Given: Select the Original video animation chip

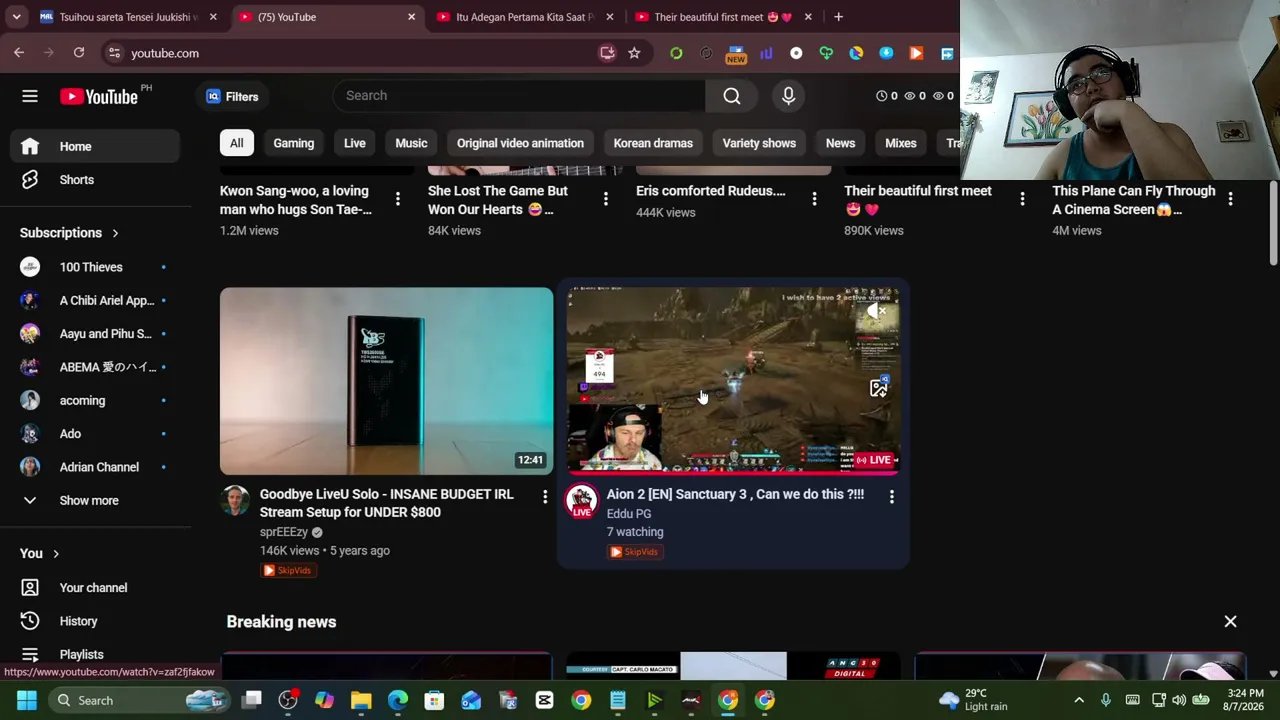Looking at the screenshot, I should pos(520,143).
